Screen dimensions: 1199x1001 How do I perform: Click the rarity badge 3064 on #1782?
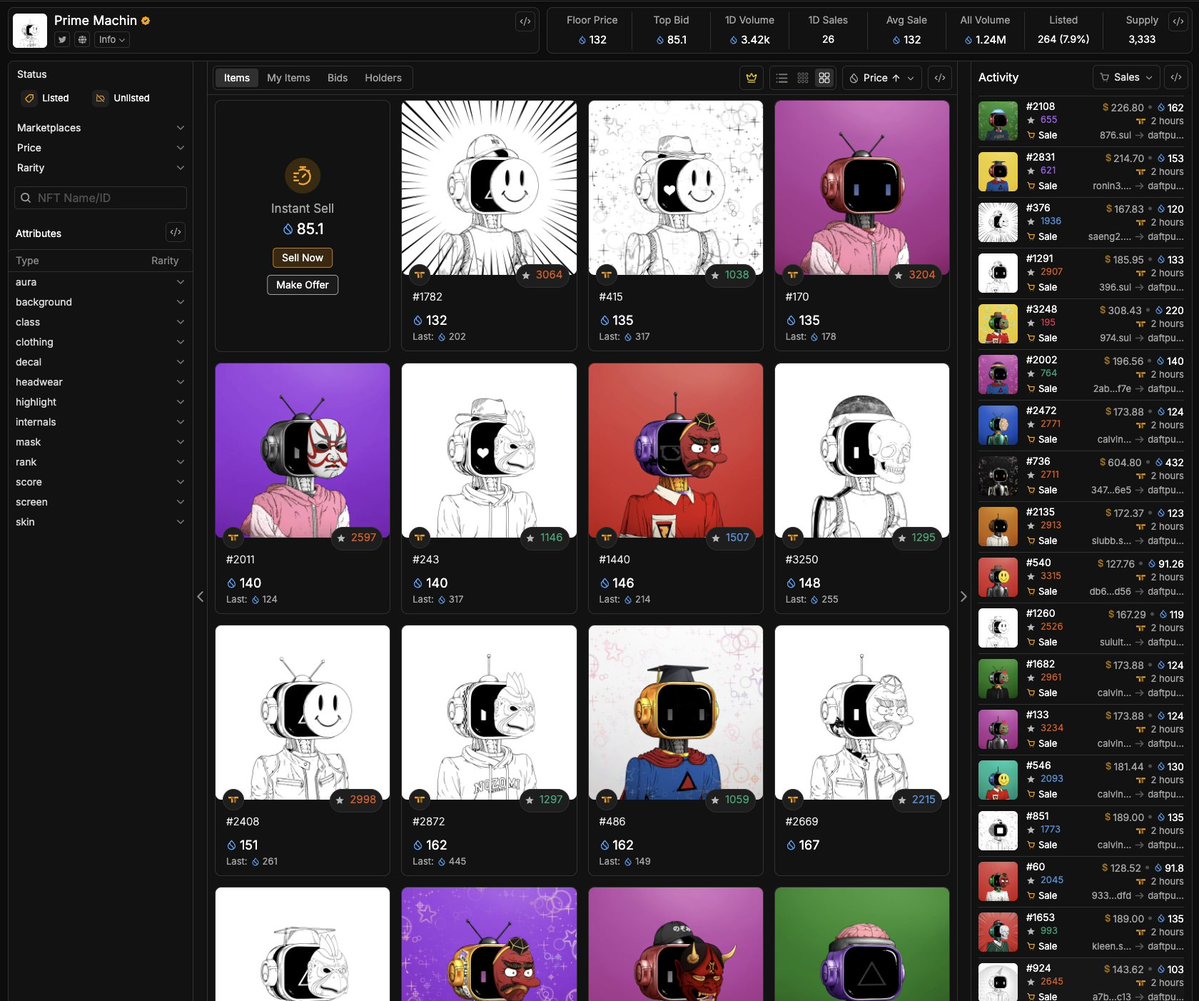click(541, 275)
